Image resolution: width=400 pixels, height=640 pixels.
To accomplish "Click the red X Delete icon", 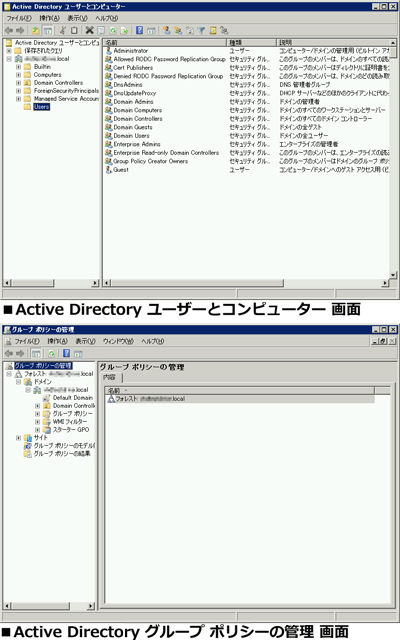I will pos(89,30).
